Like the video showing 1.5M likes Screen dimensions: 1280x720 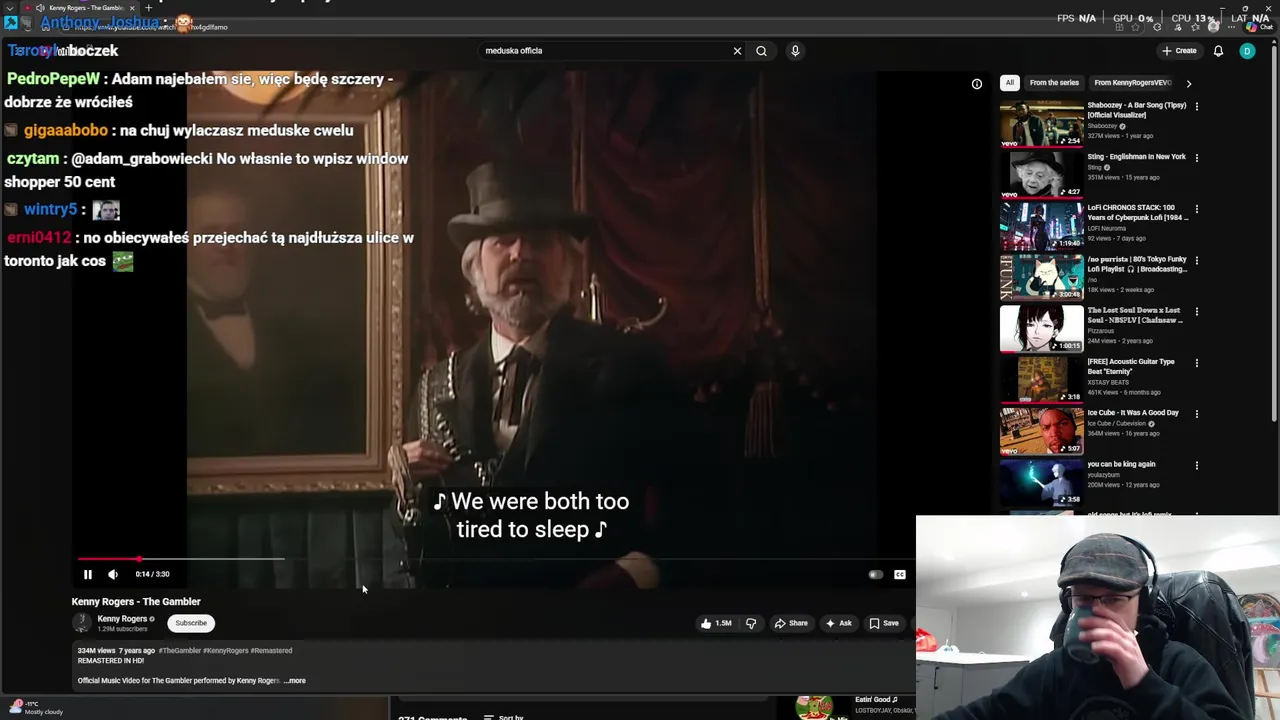click(716, 623)
